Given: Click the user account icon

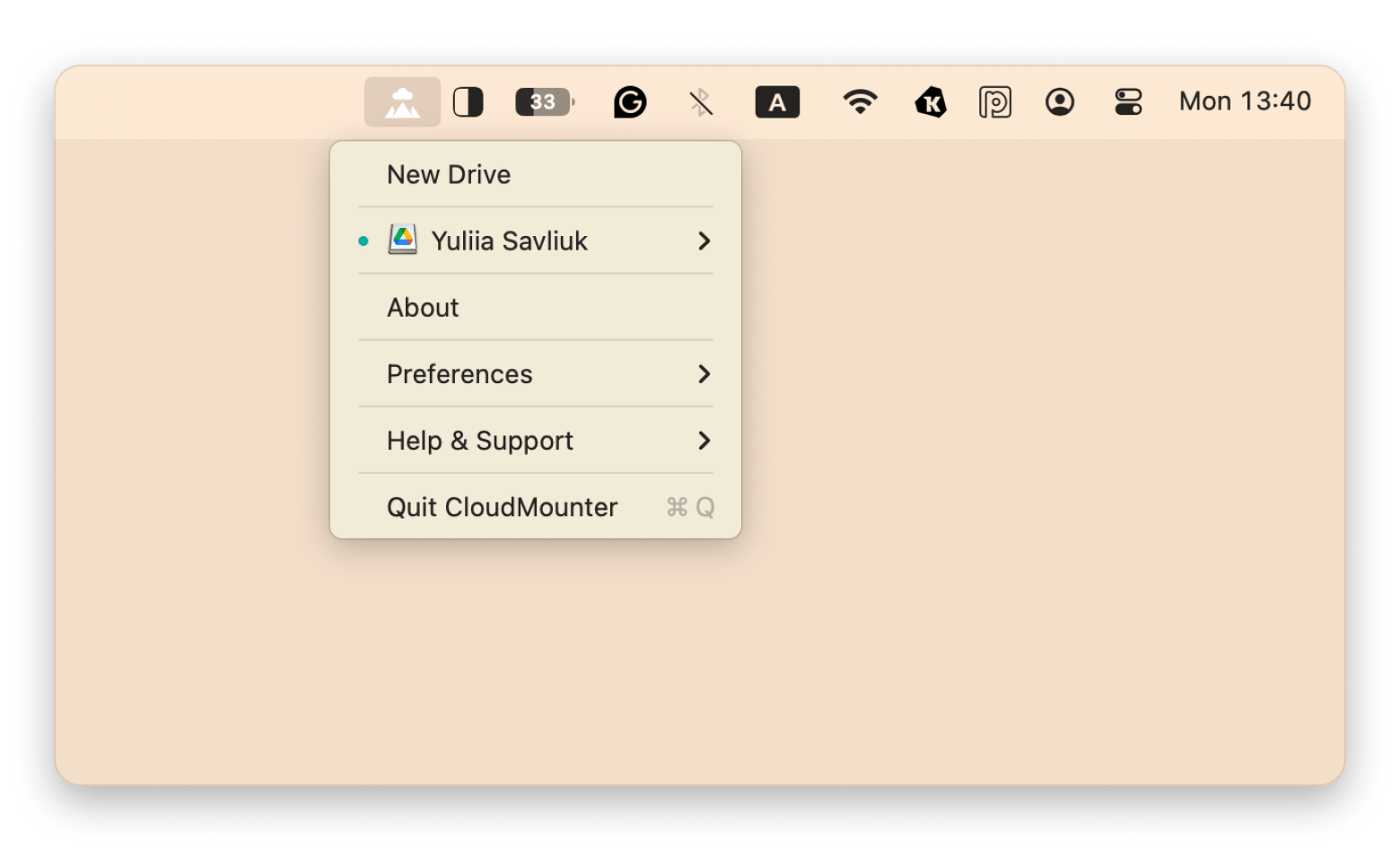Looking at the screenshot, I should [1060, 102].
